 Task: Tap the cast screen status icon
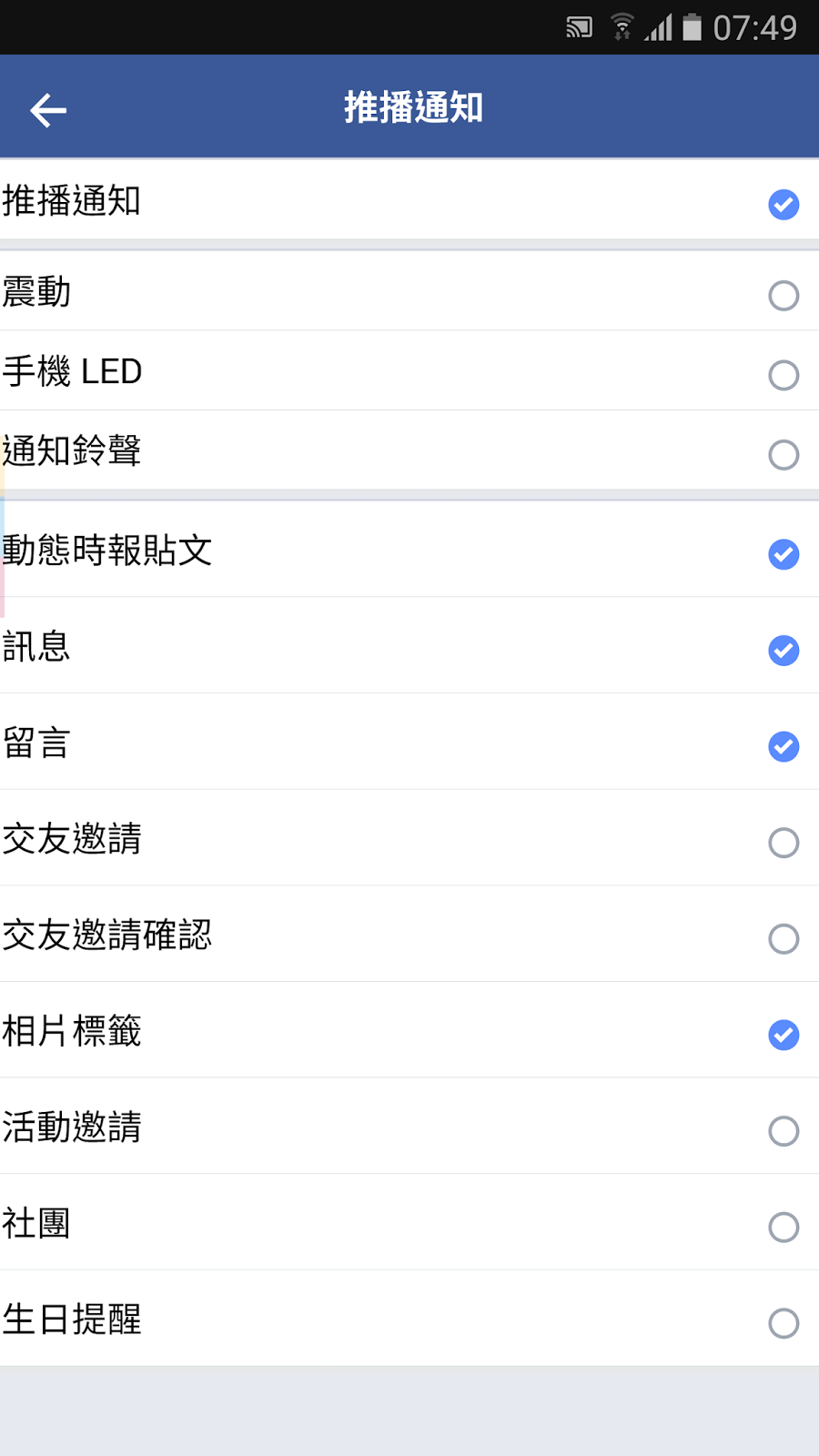click(579, 27)
